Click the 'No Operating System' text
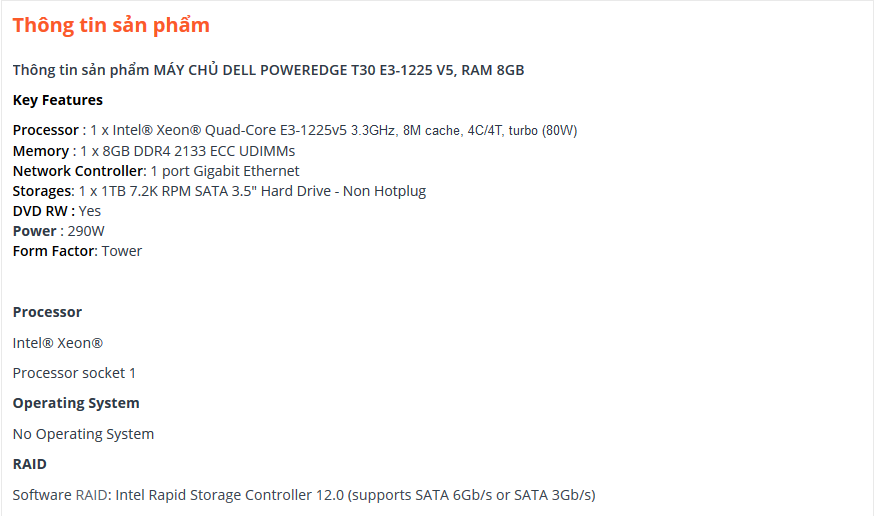 point(84,434)
